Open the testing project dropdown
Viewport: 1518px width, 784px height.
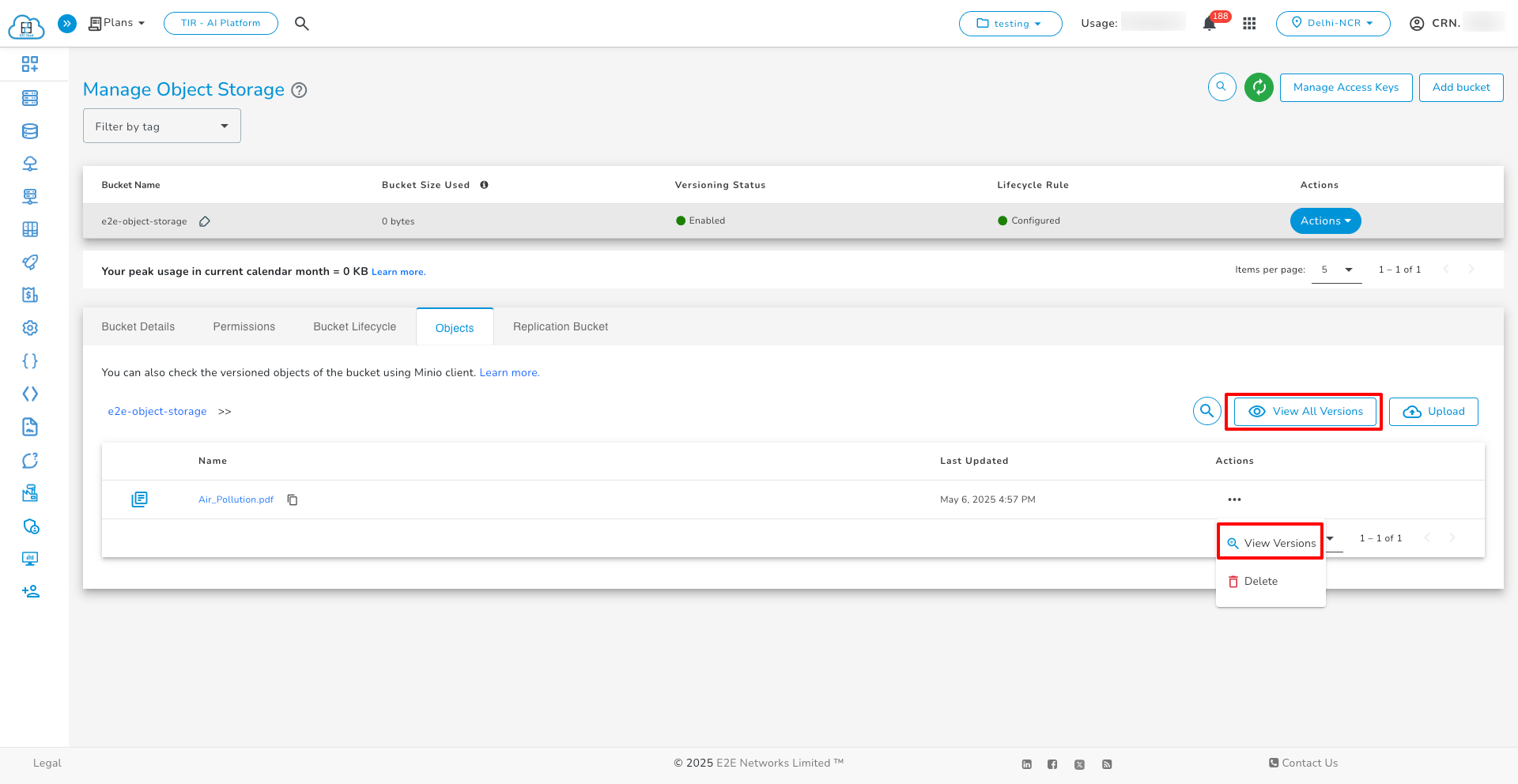click(x=1010, y=24)
